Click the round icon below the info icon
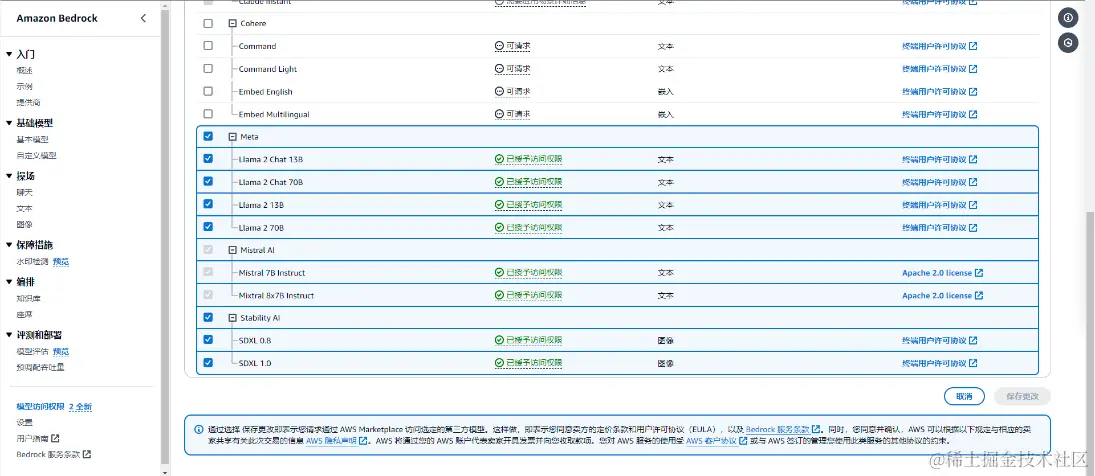 tap(1068, 43)
